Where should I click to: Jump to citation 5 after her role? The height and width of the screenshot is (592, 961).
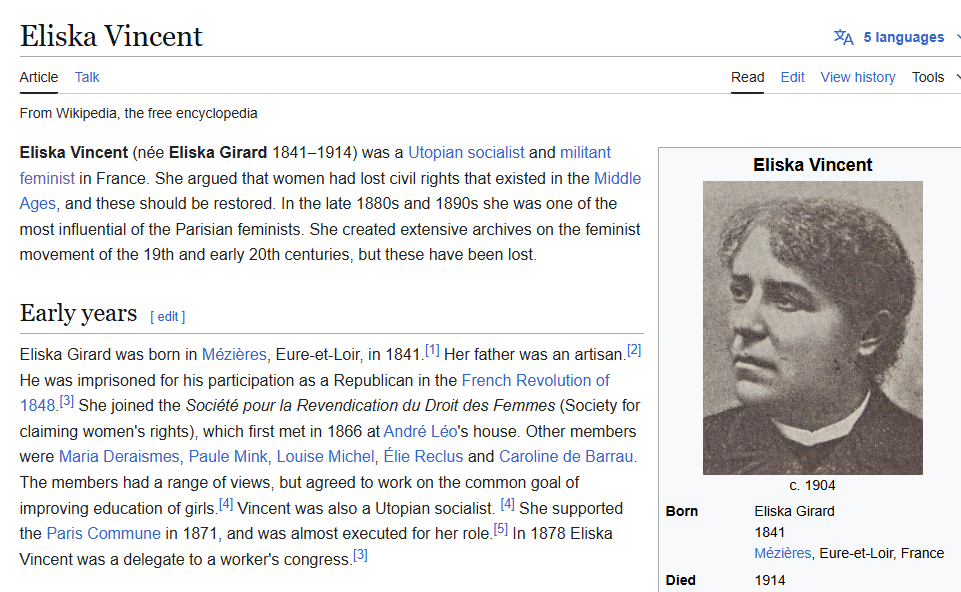tap(501, 529)
